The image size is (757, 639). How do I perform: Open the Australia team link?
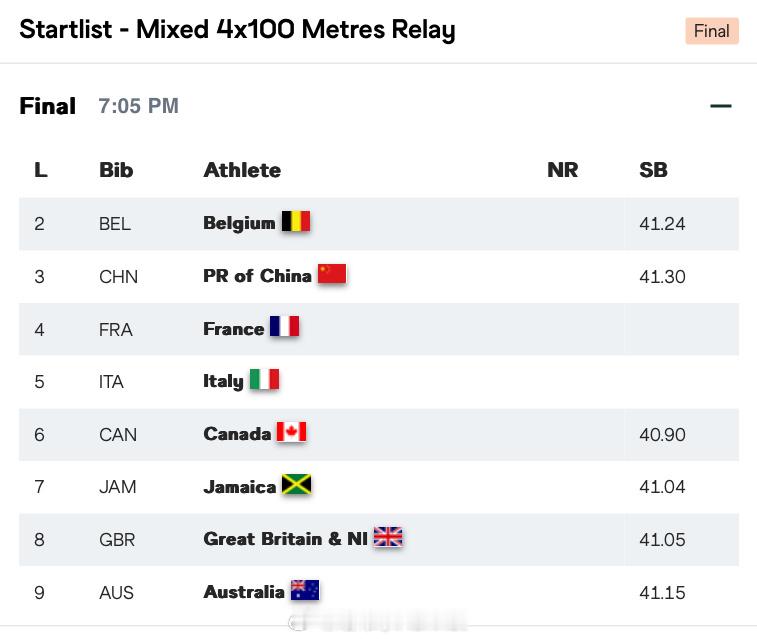click(x=244, y=592)
